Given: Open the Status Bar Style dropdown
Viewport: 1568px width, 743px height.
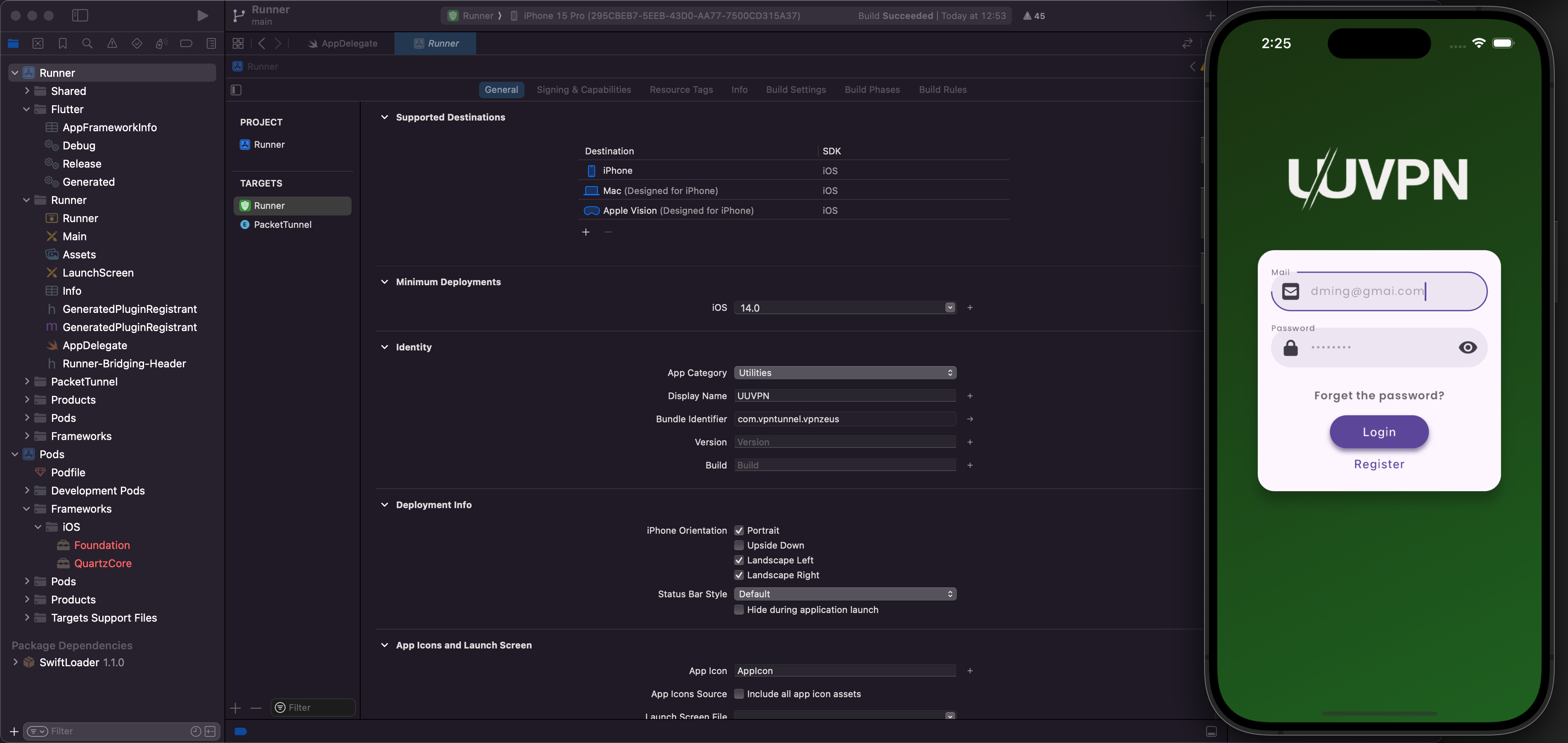Looking at the screenshot, I should (x=845, y=594).
